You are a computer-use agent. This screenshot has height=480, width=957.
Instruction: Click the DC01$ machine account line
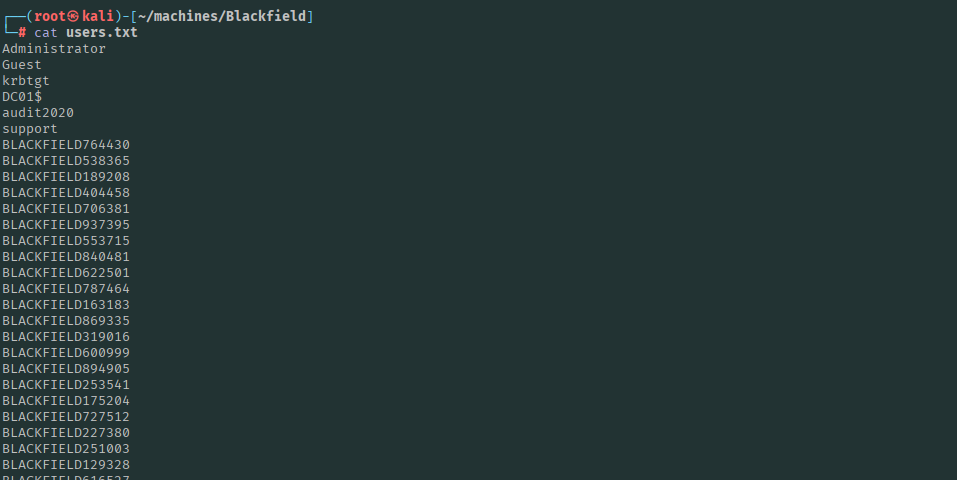(x=22, y=97)
